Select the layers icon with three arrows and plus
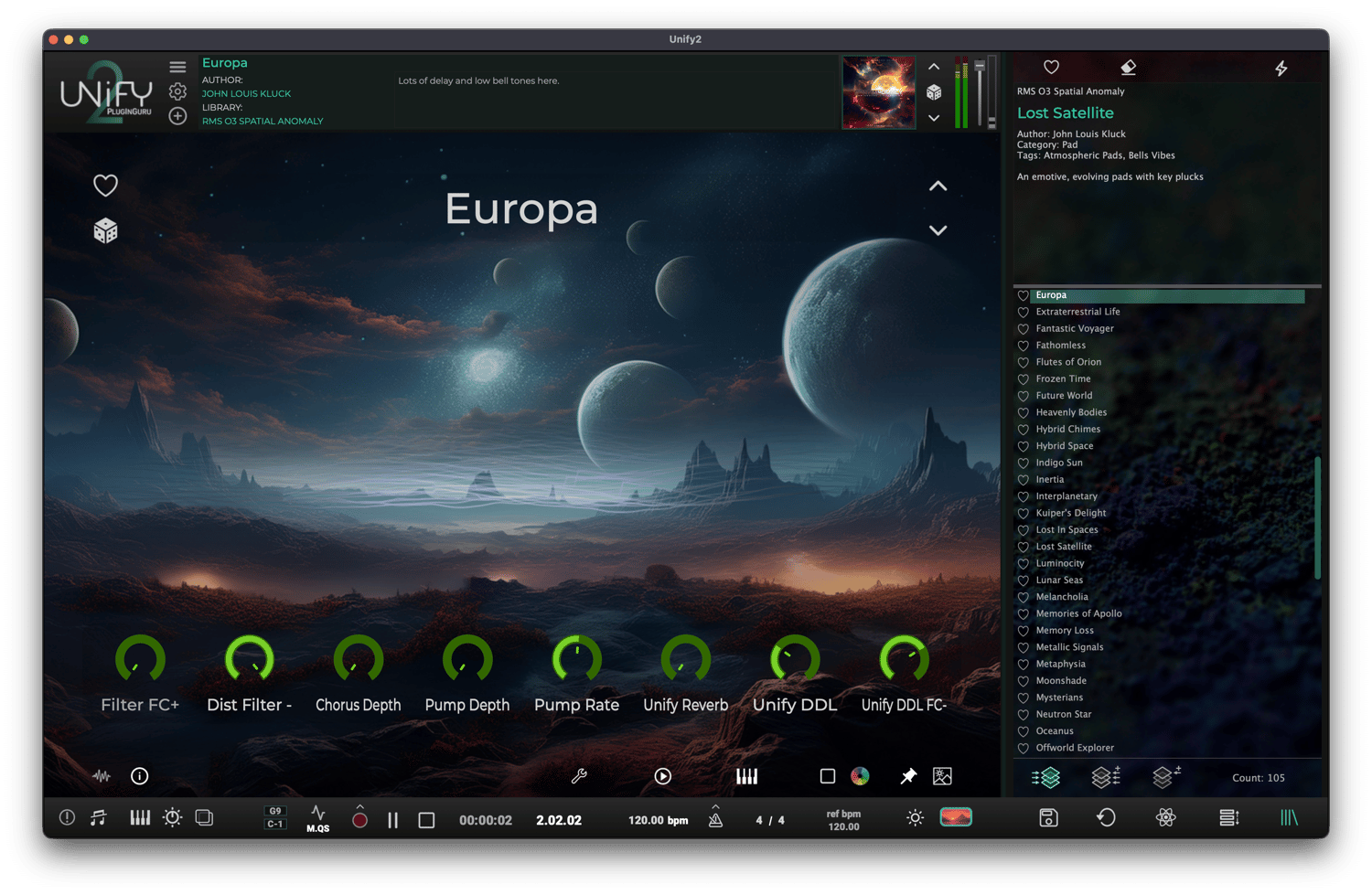Viewport: 1372px width, 895px height. (x=1106, y=777)
